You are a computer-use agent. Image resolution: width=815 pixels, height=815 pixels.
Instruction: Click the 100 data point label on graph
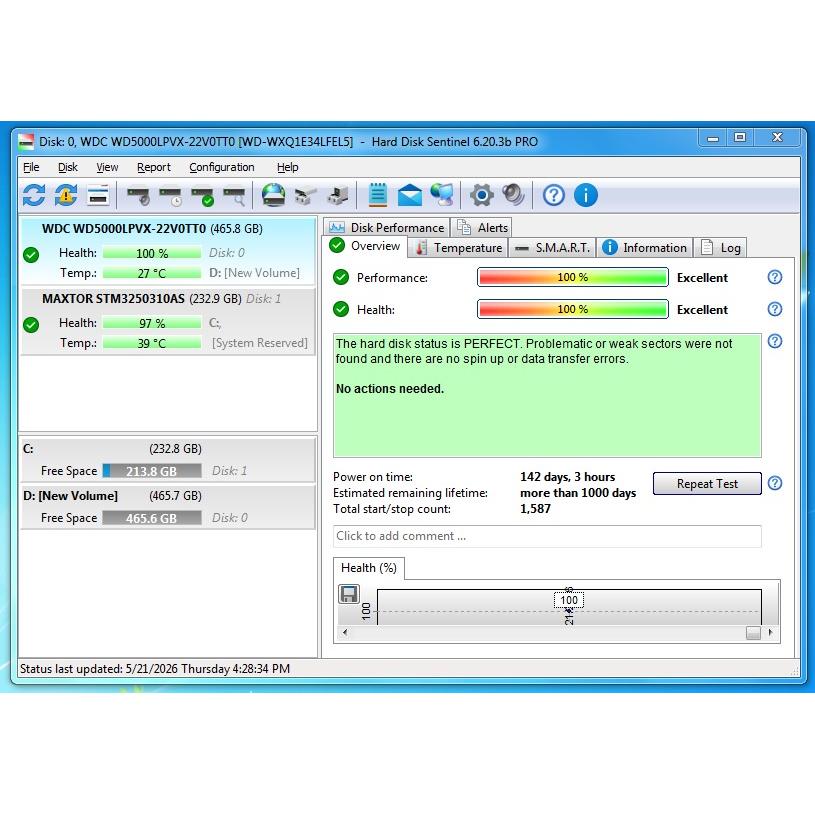click(x=569, y=600)
